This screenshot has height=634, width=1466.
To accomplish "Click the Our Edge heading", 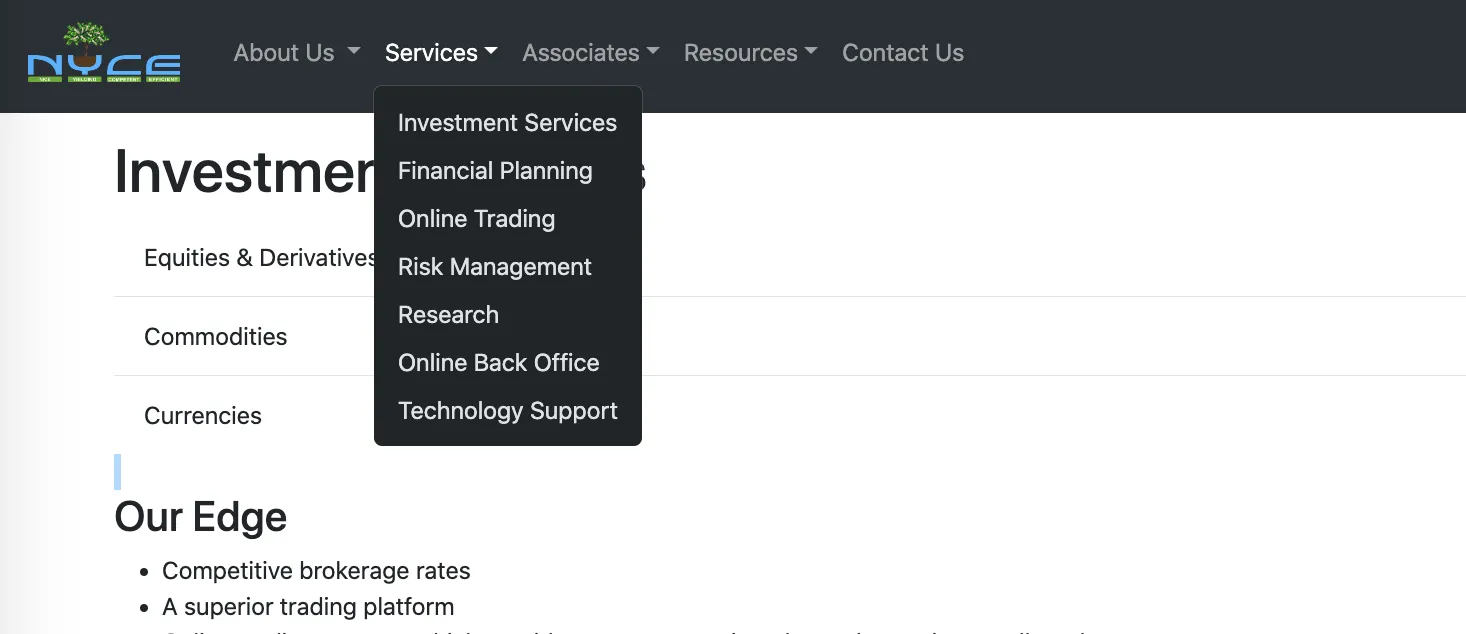I will (x=201, y=517).
